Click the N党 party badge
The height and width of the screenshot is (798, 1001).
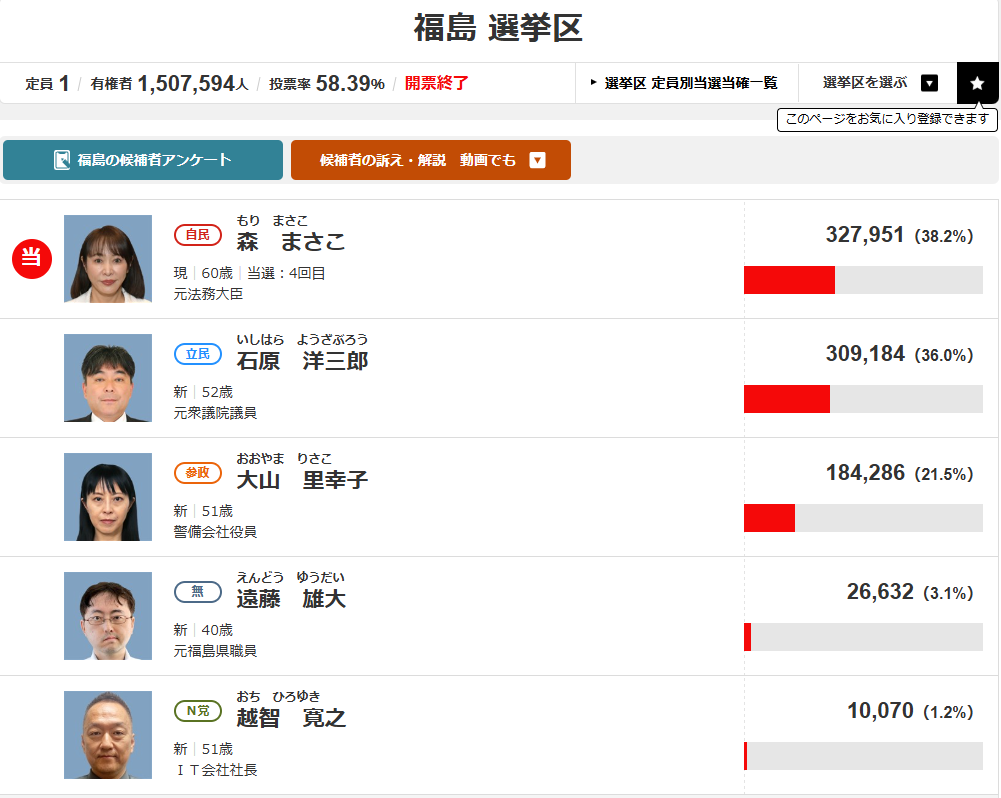click(198, 711)
